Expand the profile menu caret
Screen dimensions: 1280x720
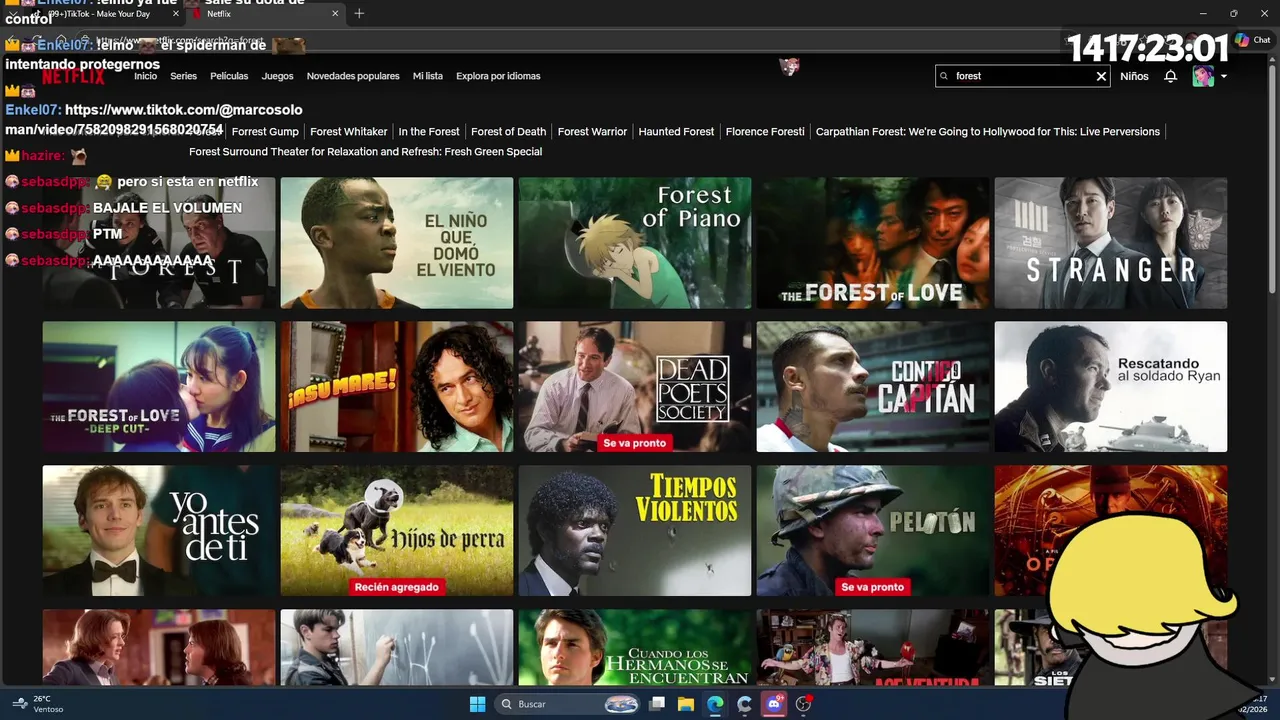[x=1223, y=76]
